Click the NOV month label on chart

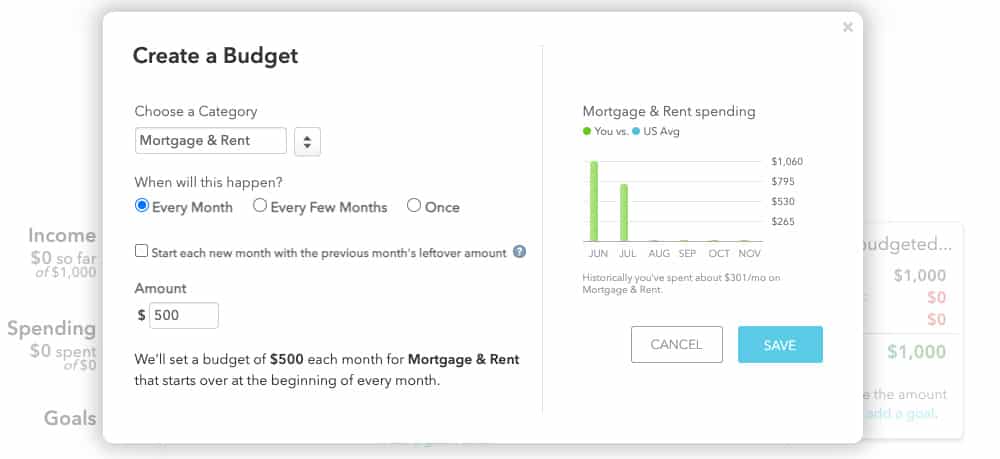[x=749, y=254]
